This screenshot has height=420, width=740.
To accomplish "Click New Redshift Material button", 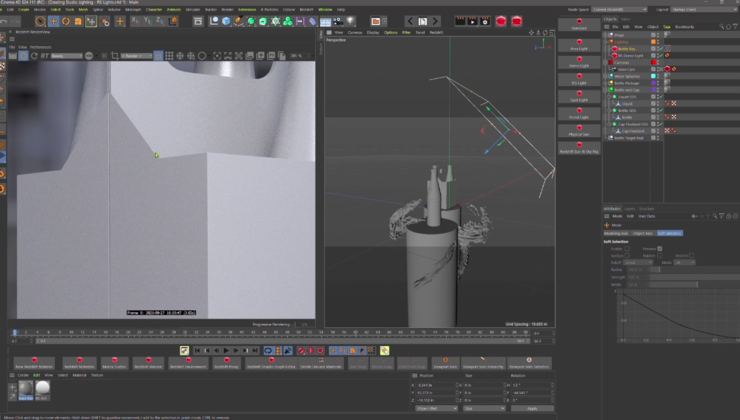I will [34, 362].
